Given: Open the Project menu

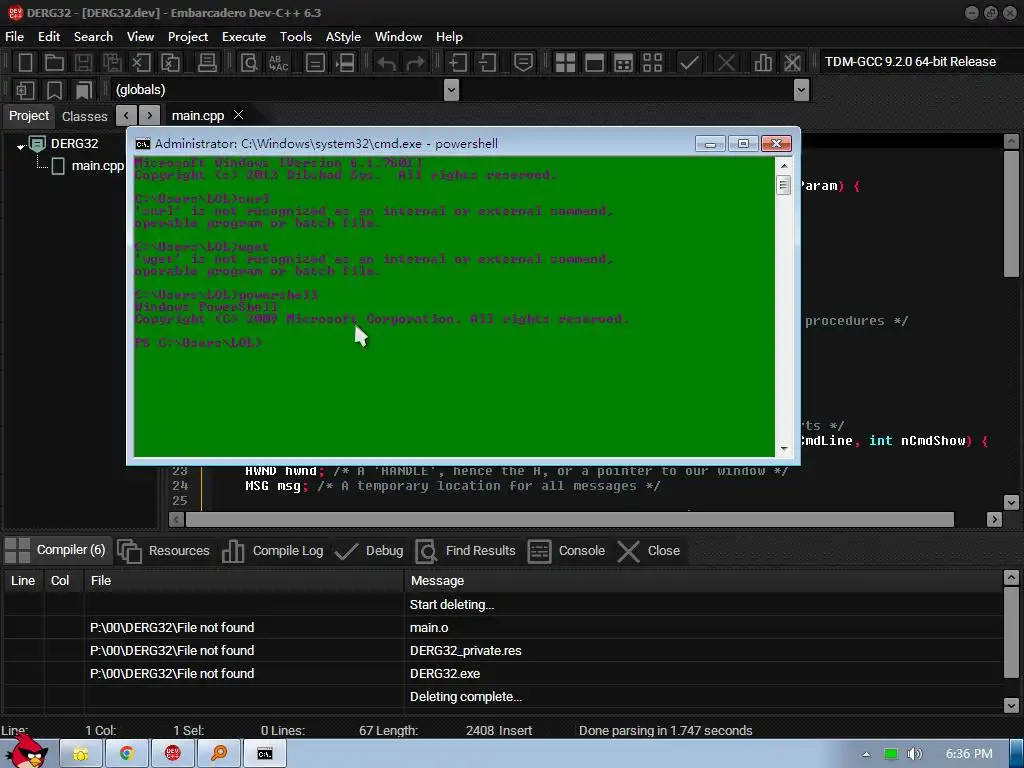Looking at the screenshot, I should point(188,37).
